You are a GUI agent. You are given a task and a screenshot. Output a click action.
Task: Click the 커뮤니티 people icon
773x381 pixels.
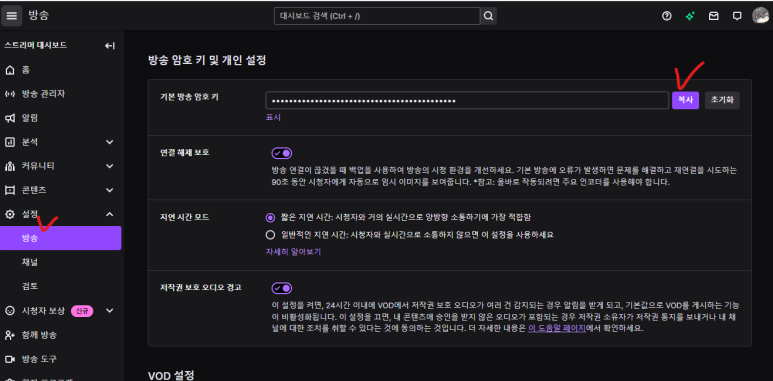pos(9,166)
